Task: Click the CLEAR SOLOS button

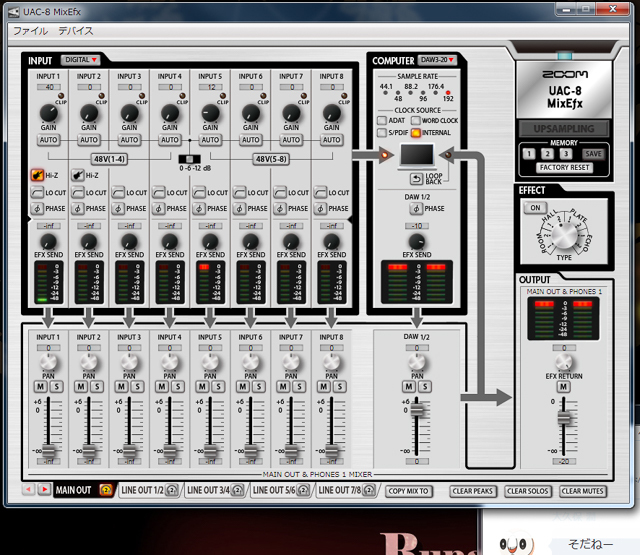Action: click(528, 491)
